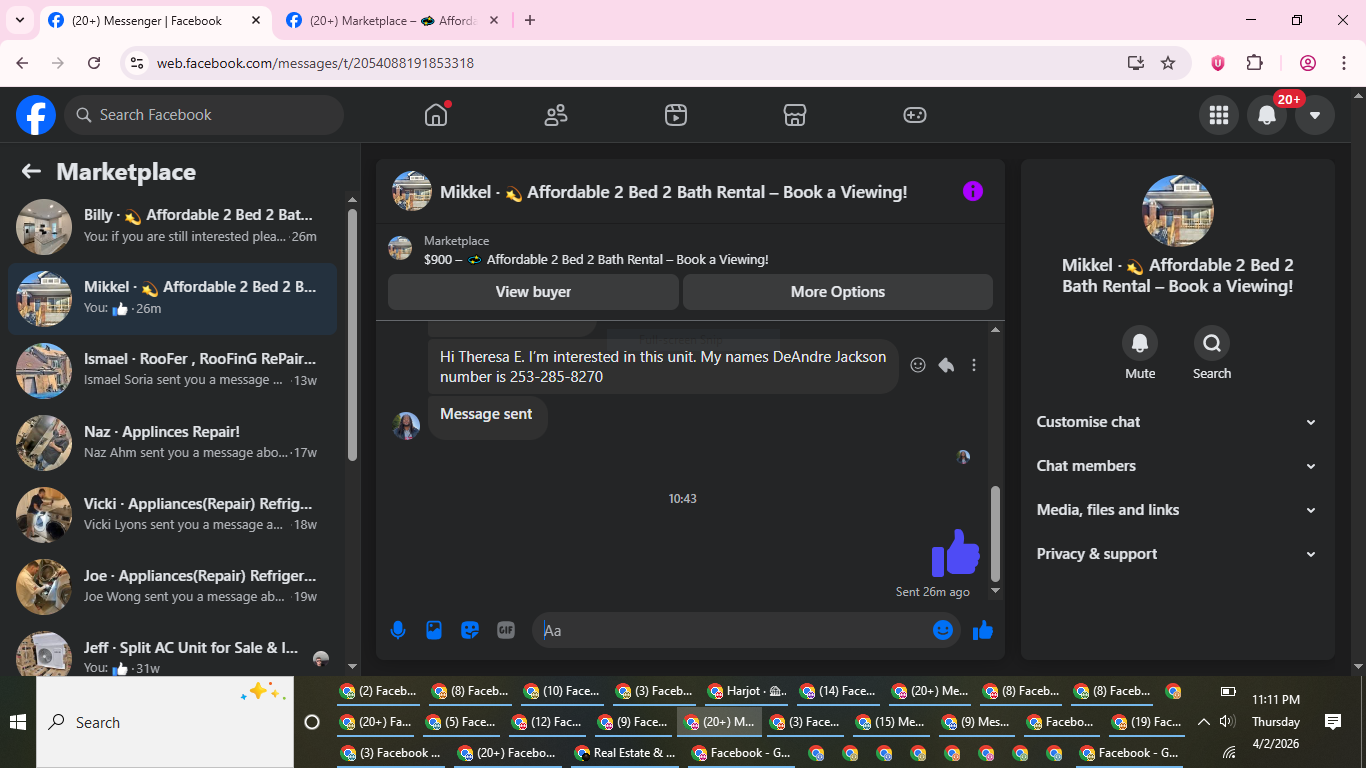Open the Friends icon in top nav

[556, 115]
